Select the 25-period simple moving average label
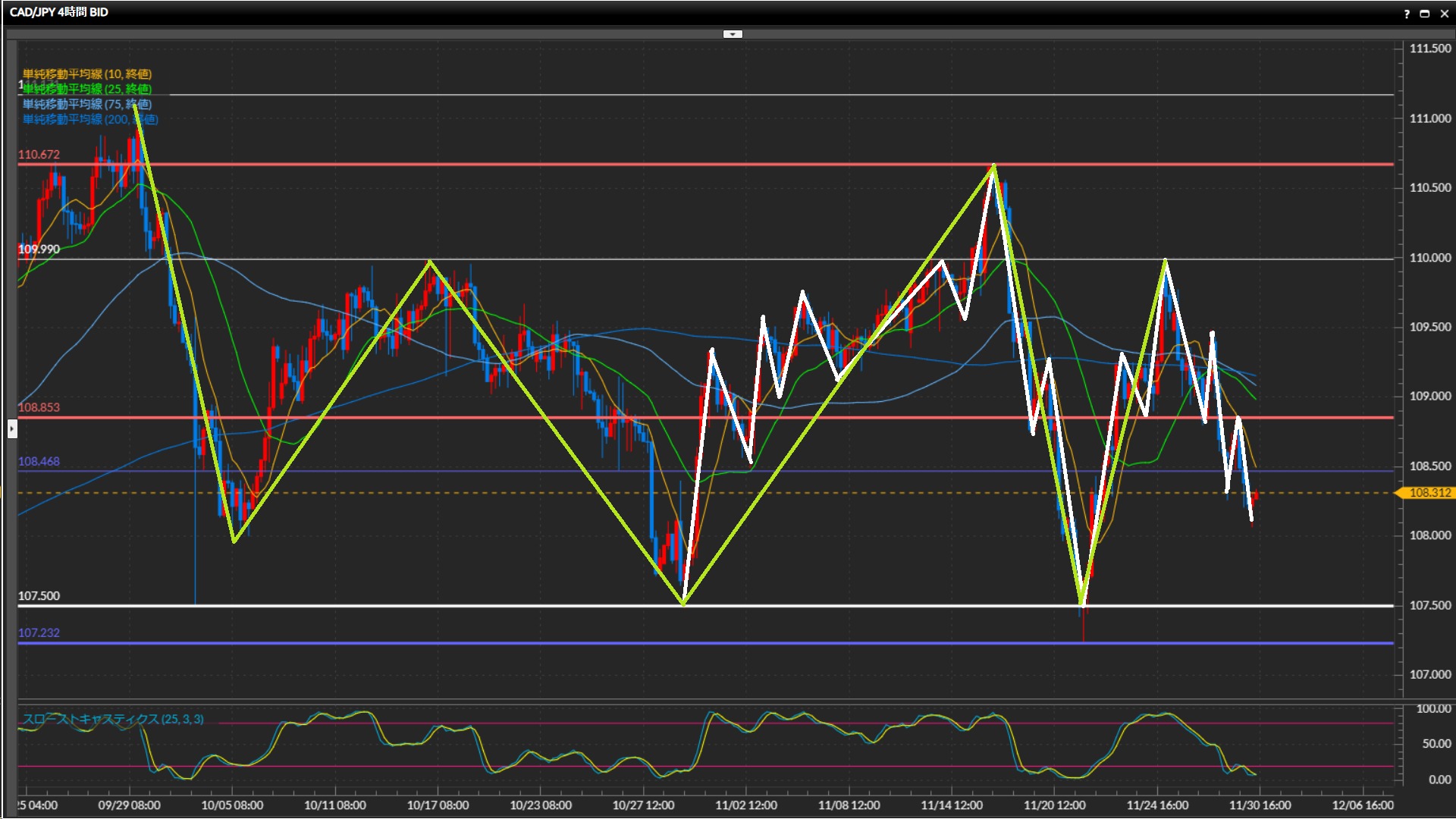This screenshot has width=1456, height=819. pyautogui.click(x=87, y=89)
